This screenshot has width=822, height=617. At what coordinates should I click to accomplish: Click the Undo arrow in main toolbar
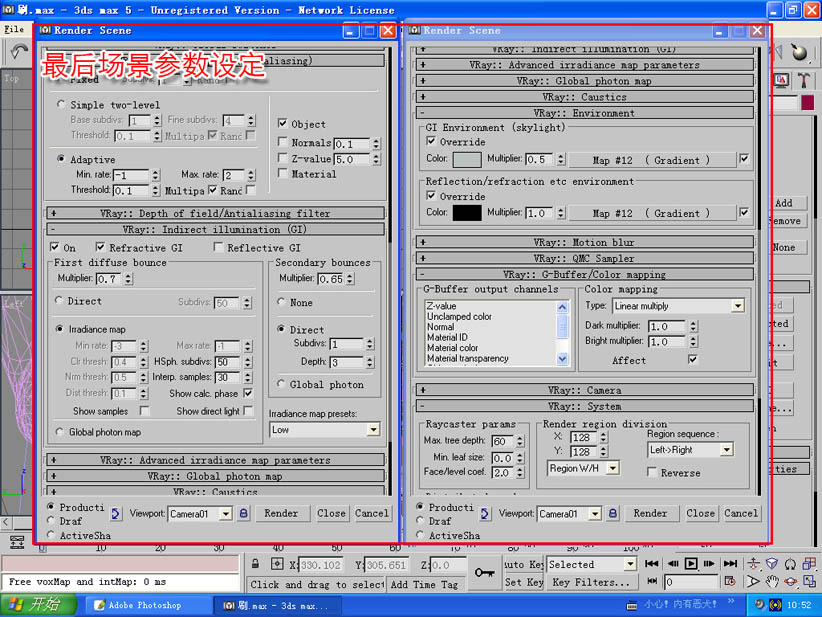(19, 52)
